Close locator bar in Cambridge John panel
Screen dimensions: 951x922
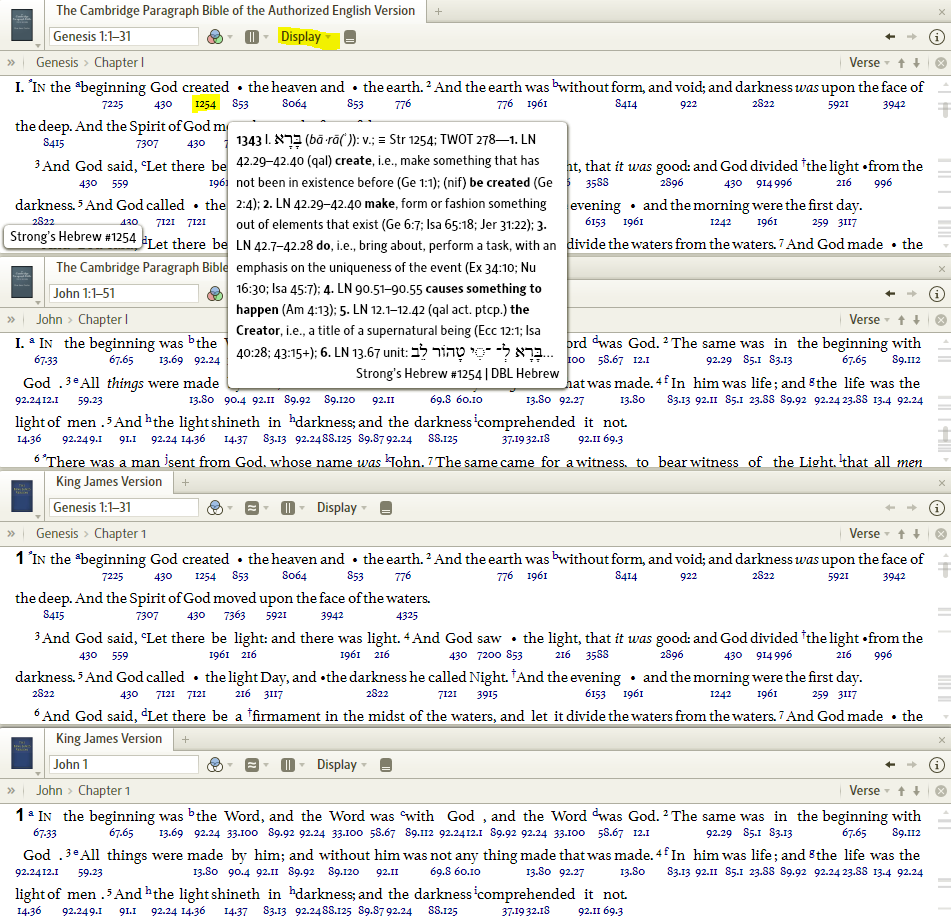941,319
